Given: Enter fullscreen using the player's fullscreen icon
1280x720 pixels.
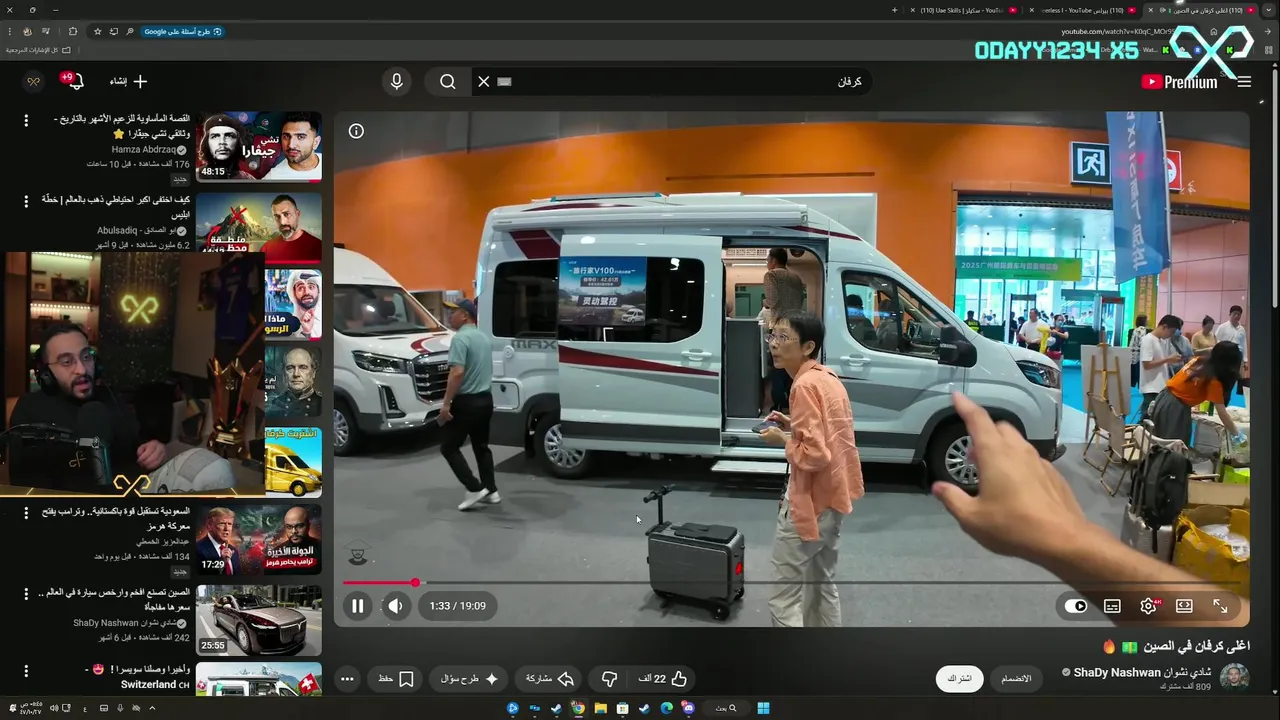Looking at the screenshot, I should click(1220, 606).
